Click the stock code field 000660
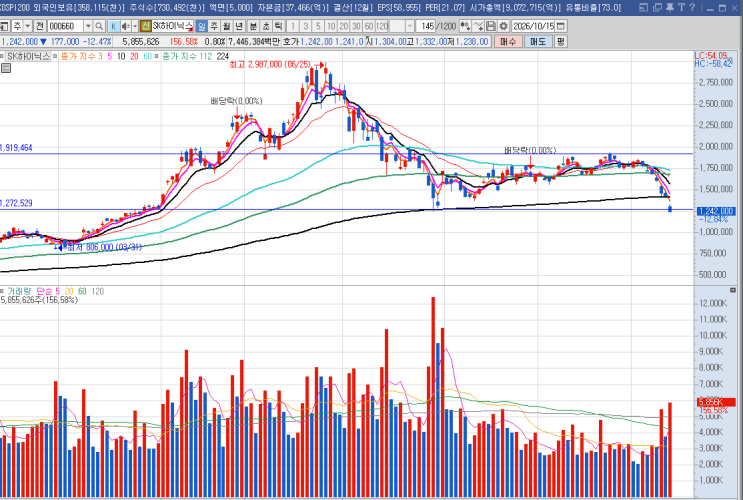743x500 pixels. click(x=65, y=26)
